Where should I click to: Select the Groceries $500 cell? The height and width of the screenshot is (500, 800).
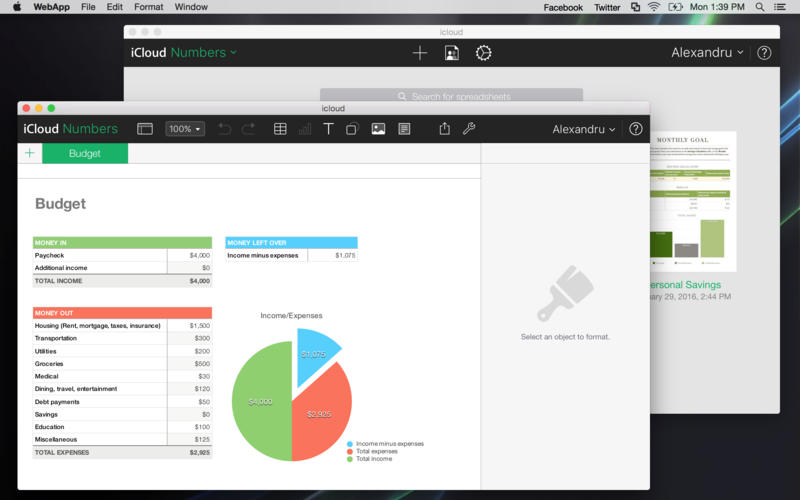click(x=189, y=364)
